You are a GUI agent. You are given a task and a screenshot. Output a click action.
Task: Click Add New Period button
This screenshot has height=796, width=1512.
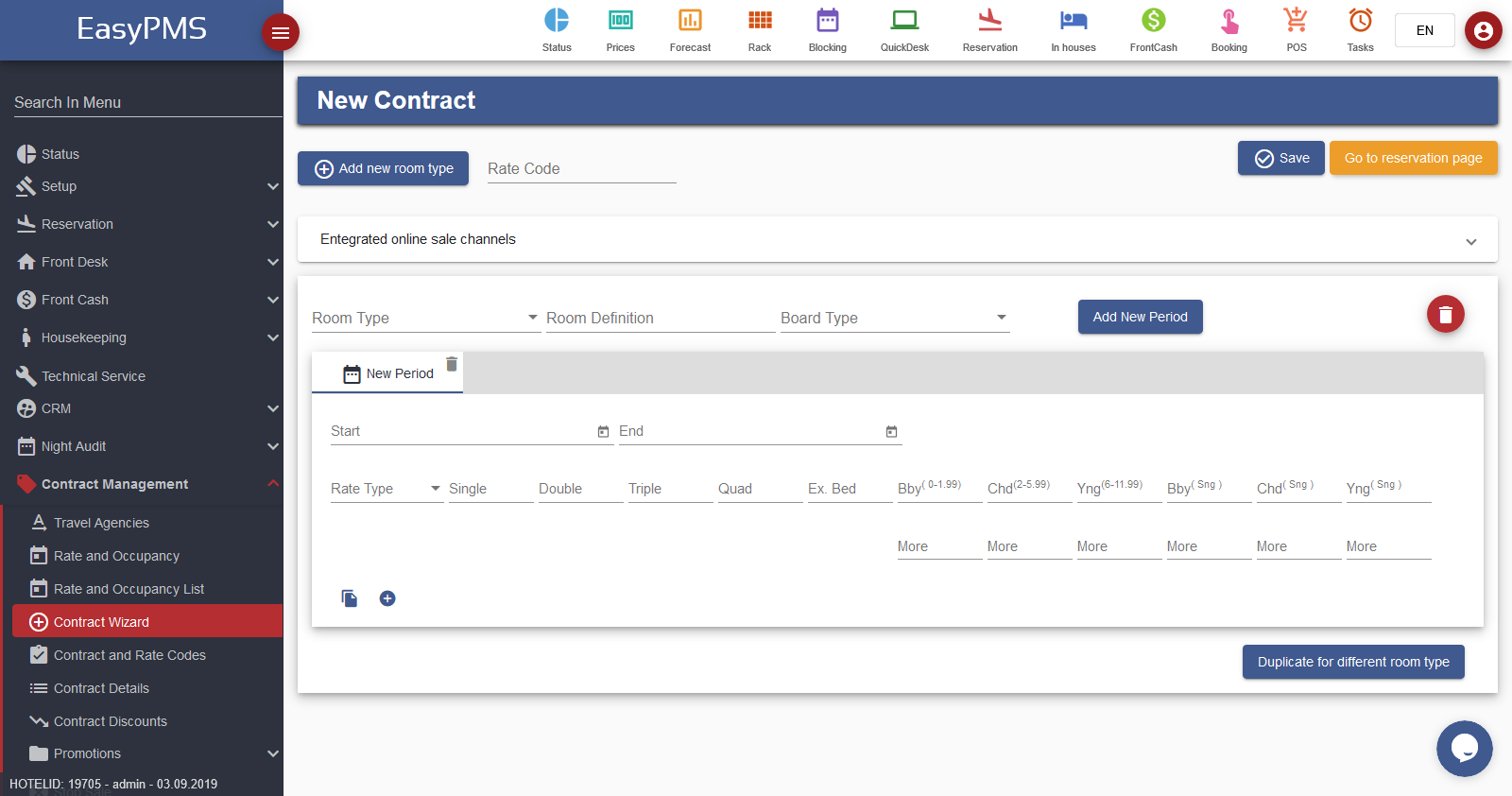click(1141, 317)
